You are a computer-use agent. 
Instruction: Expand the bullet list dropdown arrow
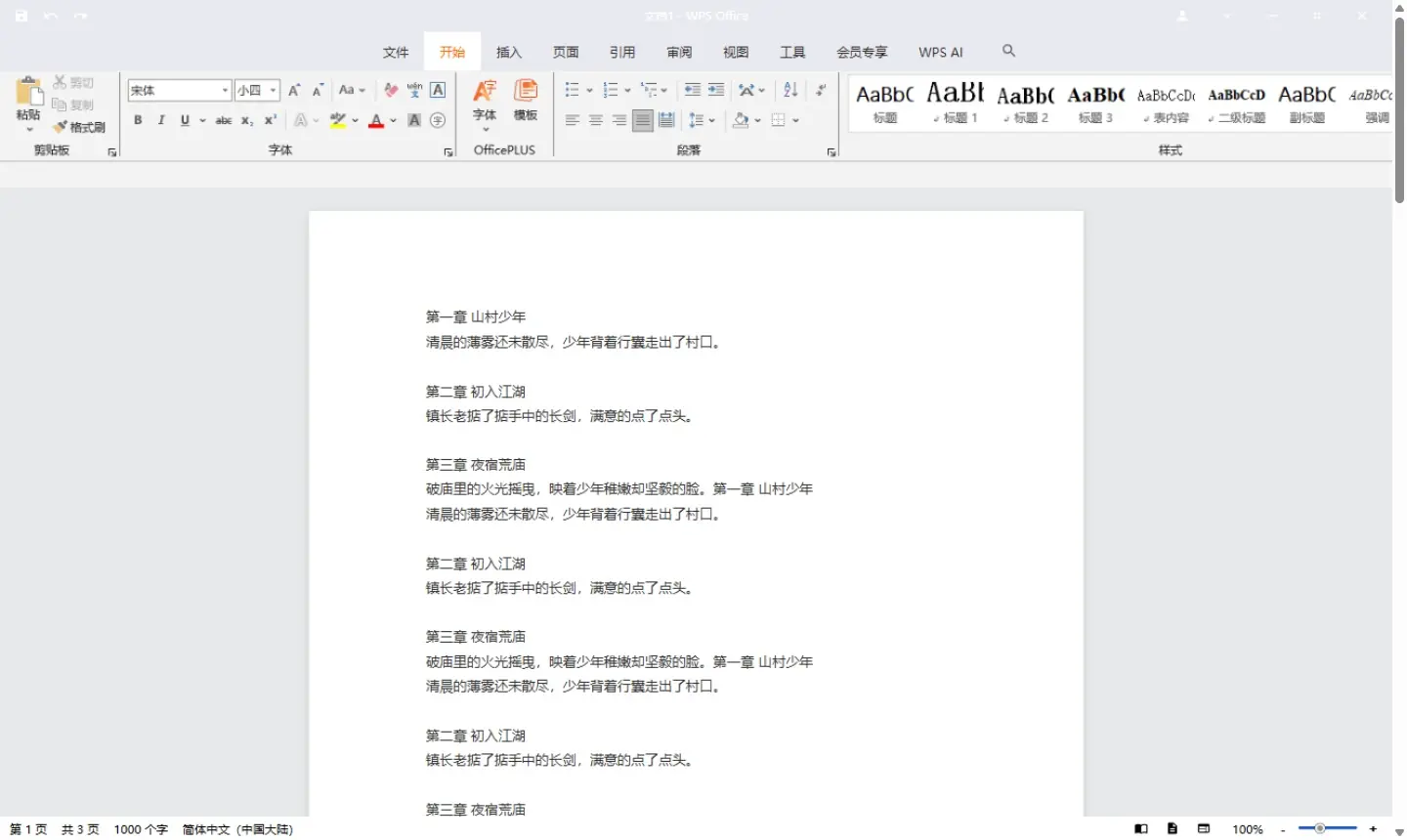pos(589,90)
